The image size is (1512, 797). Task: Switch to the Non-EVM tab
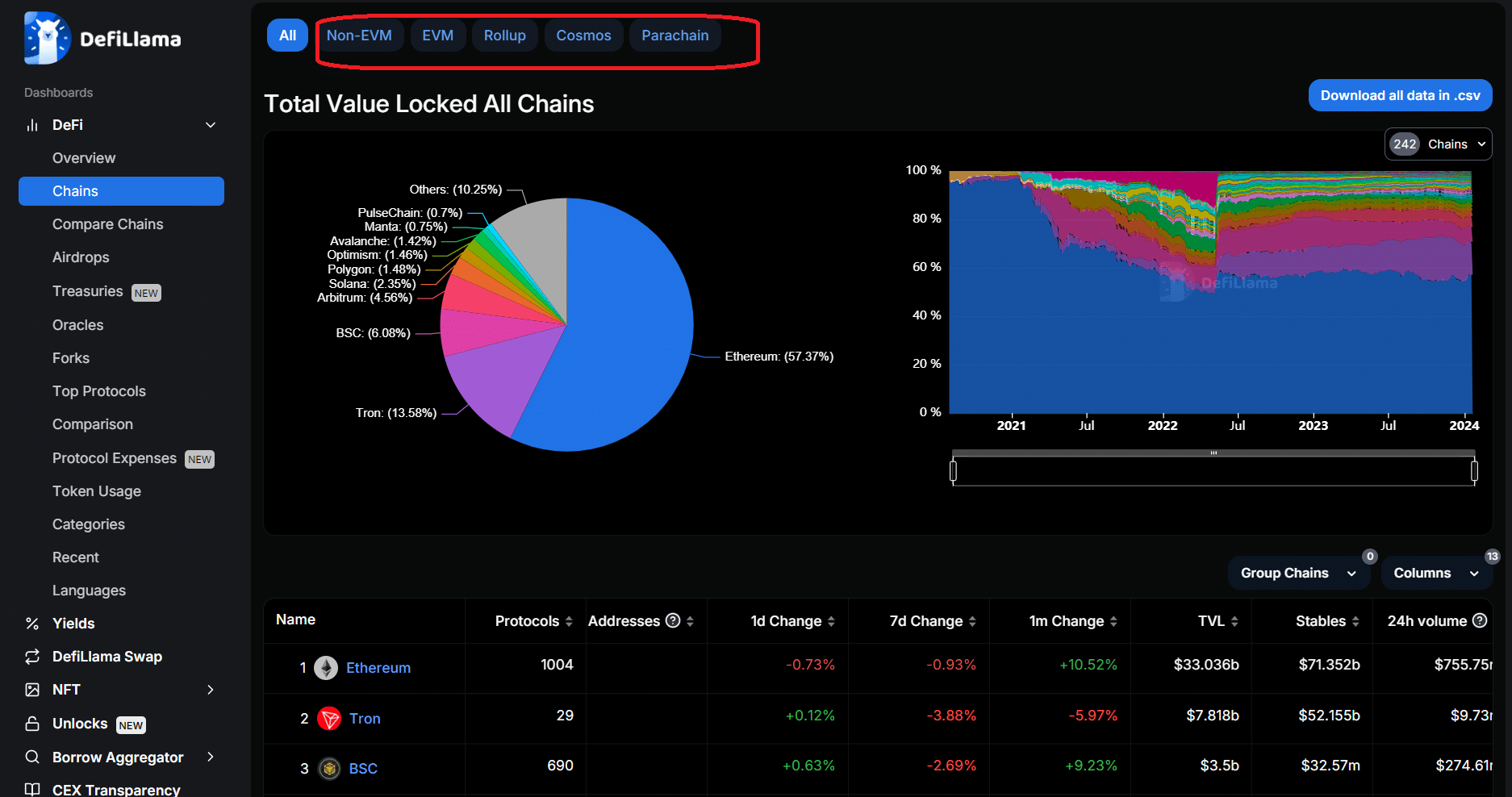360,35
